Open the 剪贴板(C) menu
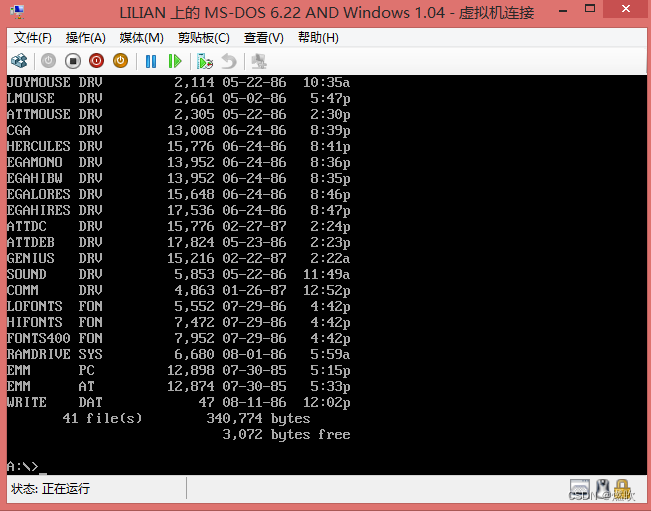 pyautogui.click(x=203, y=38)
